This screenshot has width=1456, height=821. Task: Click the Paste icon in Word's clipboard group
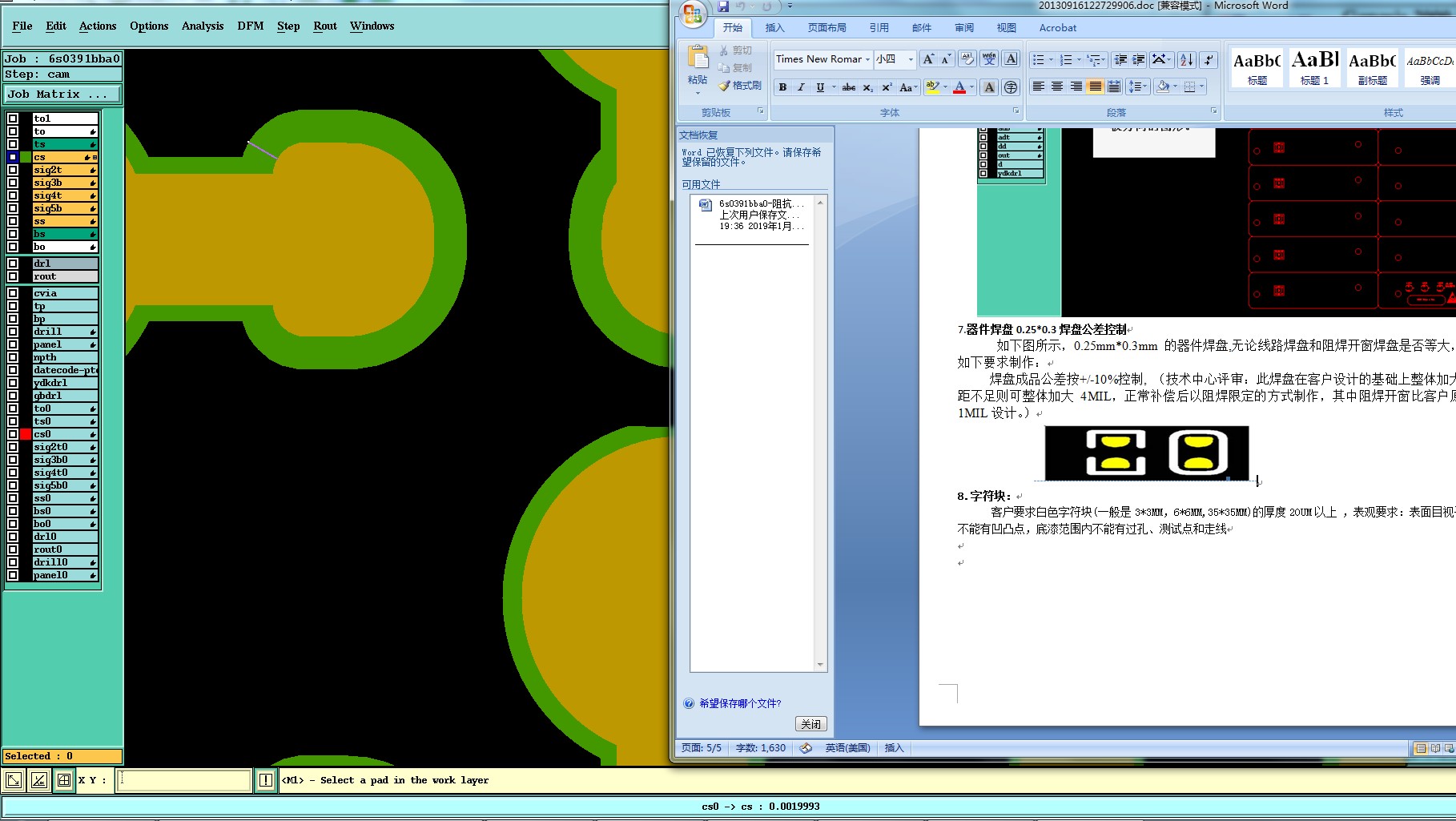click(x=698, y=58)
